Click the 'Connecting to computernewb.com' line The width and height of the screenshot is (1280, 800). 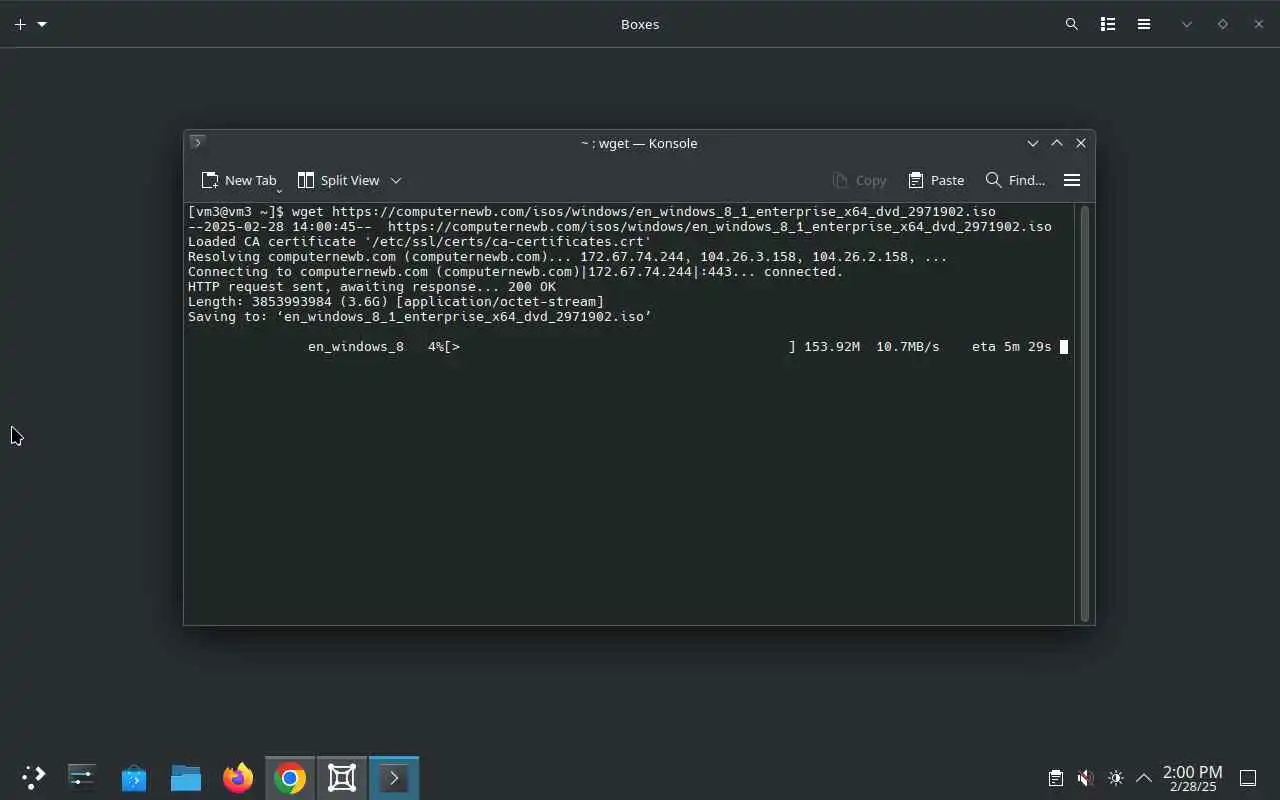(516, 272)
